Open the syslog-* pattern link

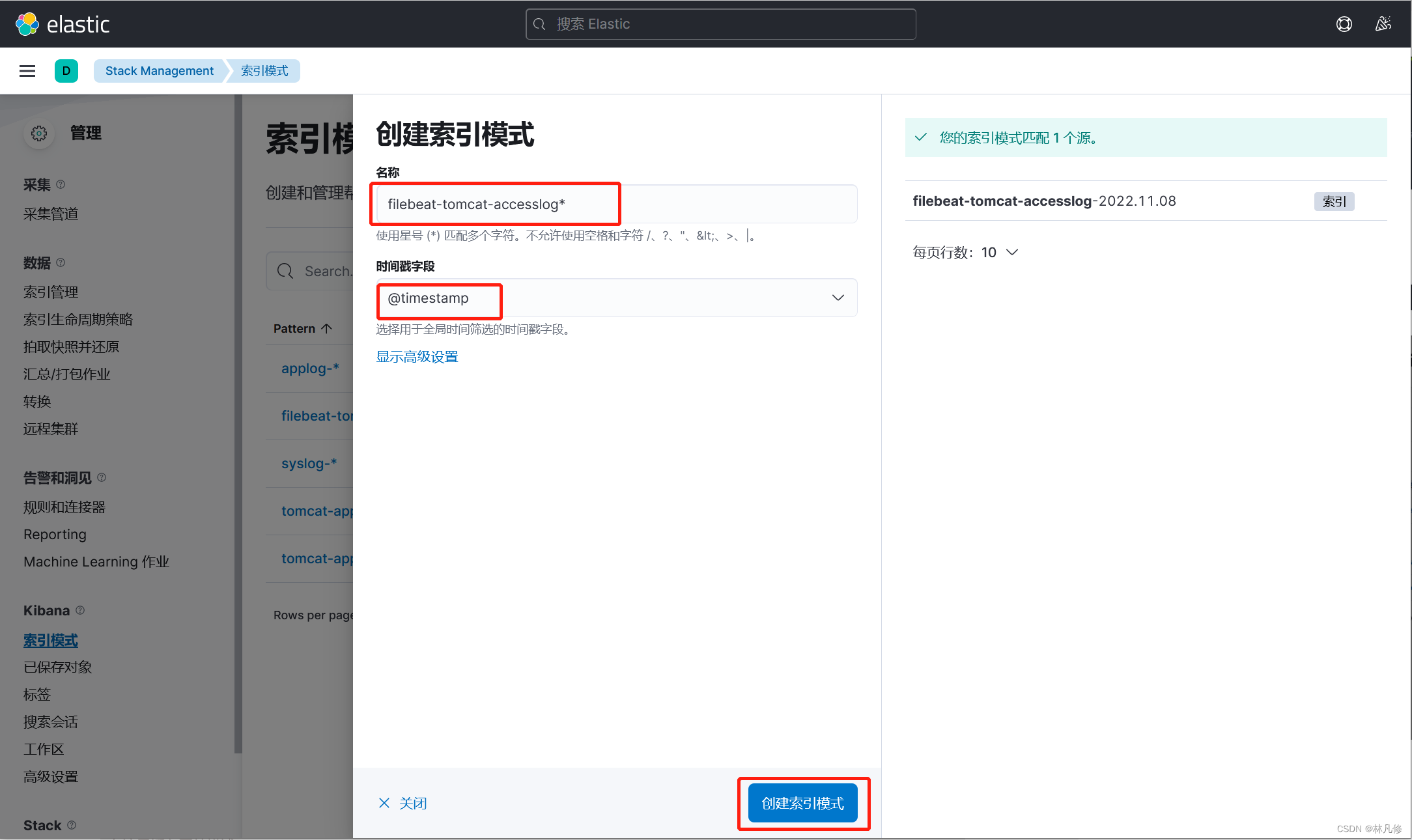pyautogui.click(x=309, y=463)
